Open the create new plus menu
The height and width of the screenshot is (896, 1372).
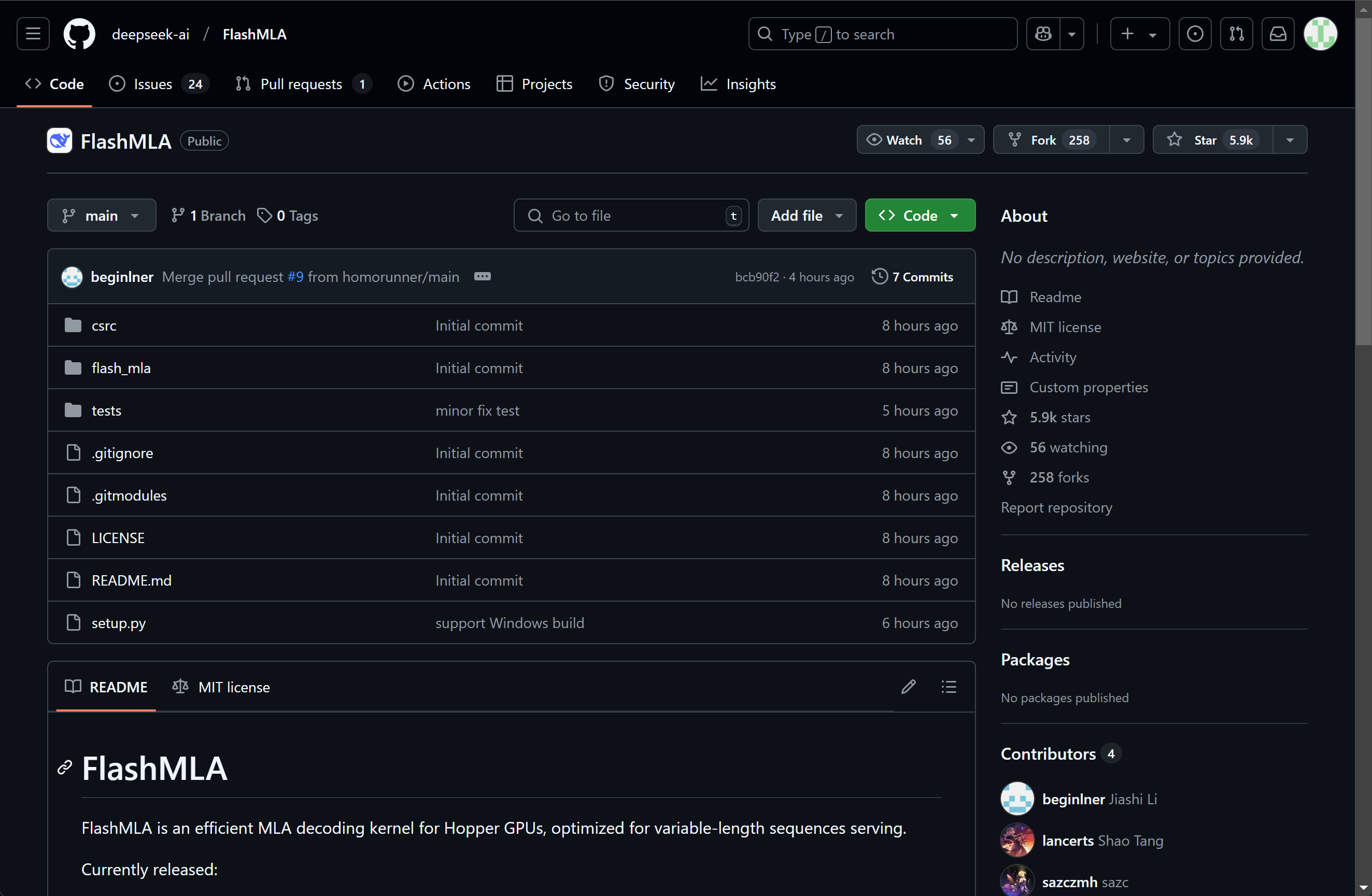point(1139,34)
